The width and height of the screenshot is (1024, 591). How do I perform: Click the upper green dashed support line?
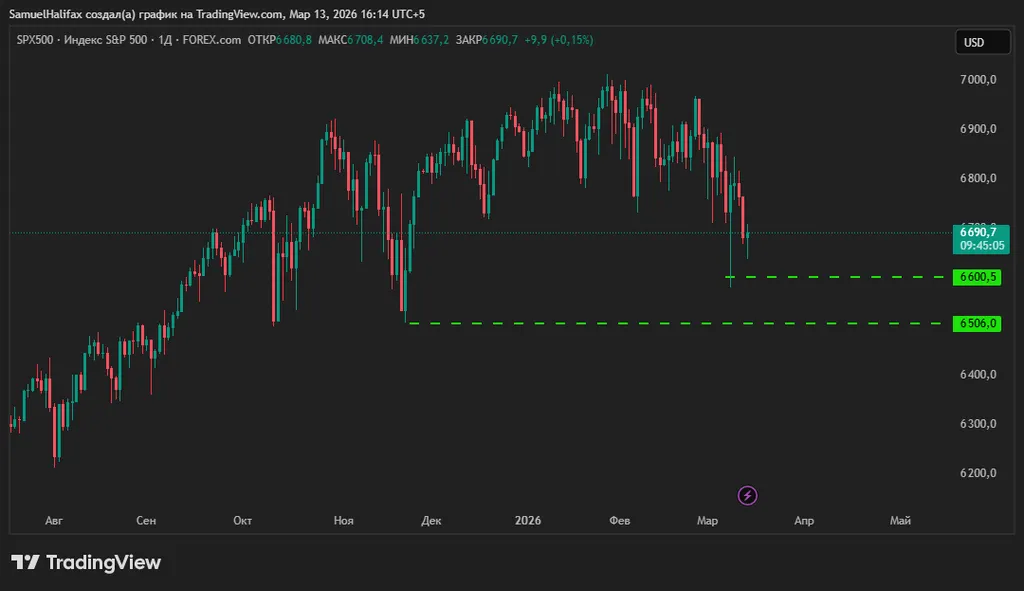click(x=840, y=276)
